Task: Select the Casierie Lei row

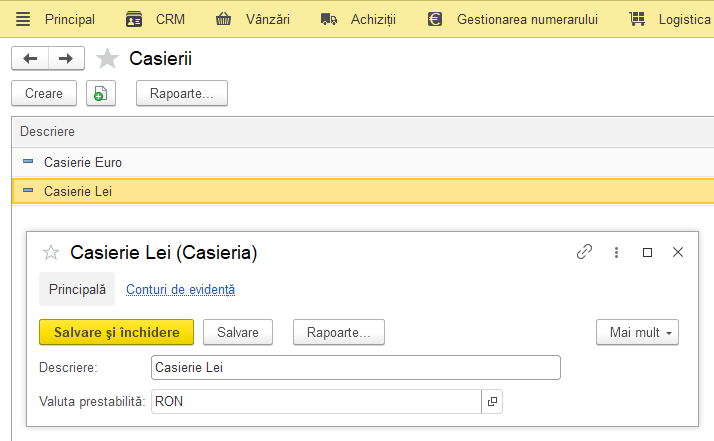Action: [x=363, y=191]
